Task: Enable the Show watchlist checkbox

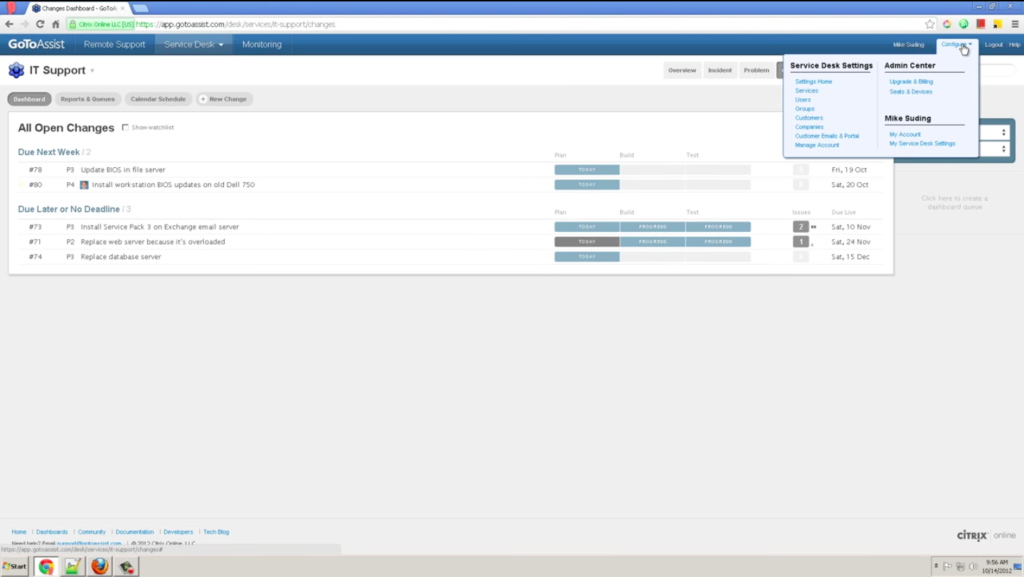Action: pyautogui.click(x=125, y=127)
